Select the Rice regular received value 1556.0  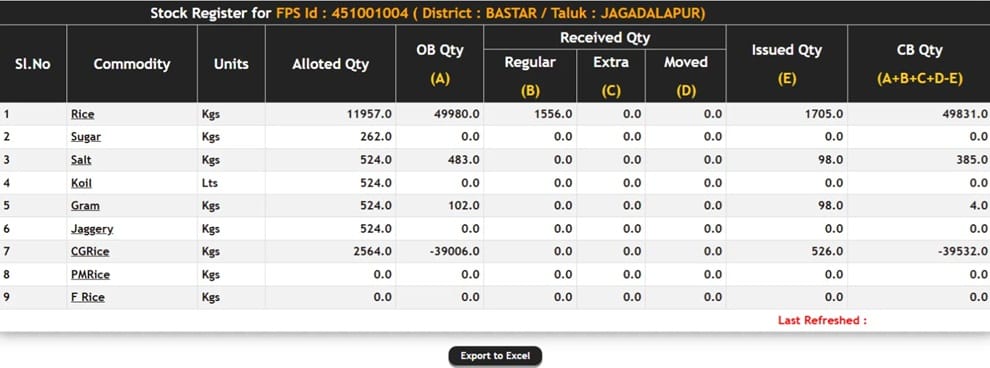pos(553,114)
